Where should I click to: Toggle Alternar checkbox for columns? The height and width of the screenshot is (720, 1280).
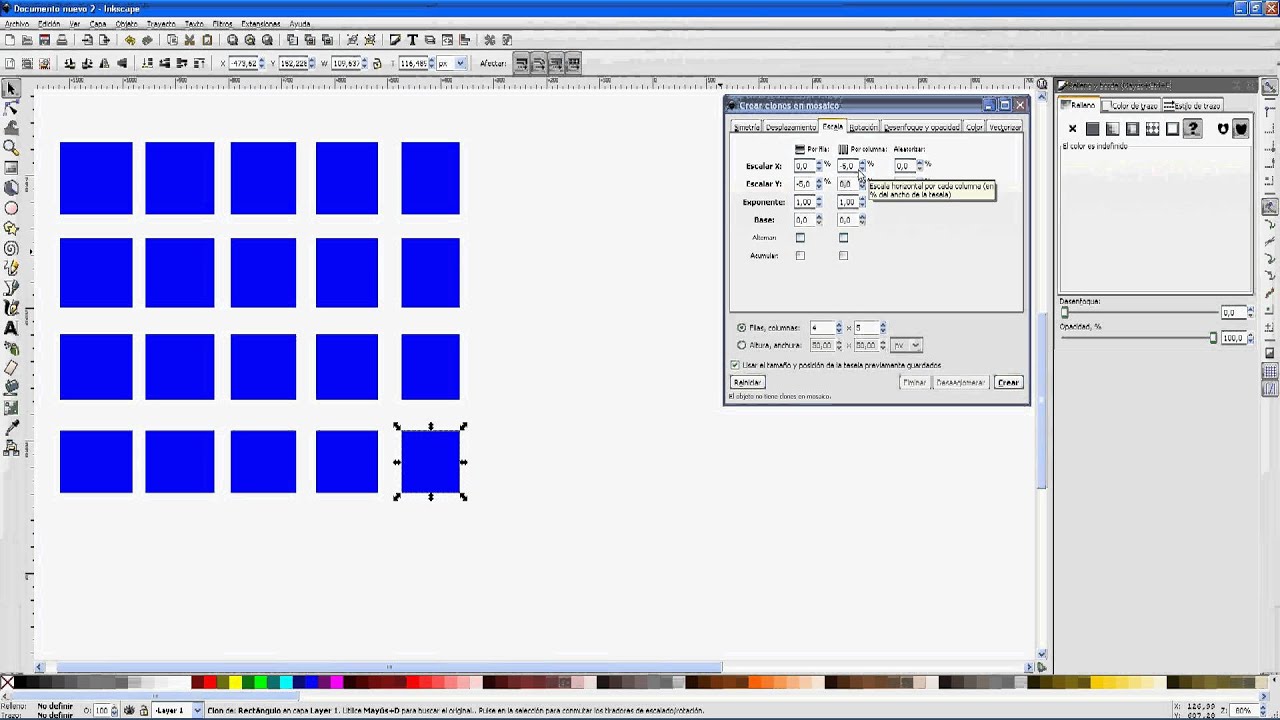click(x=843, y=238)
